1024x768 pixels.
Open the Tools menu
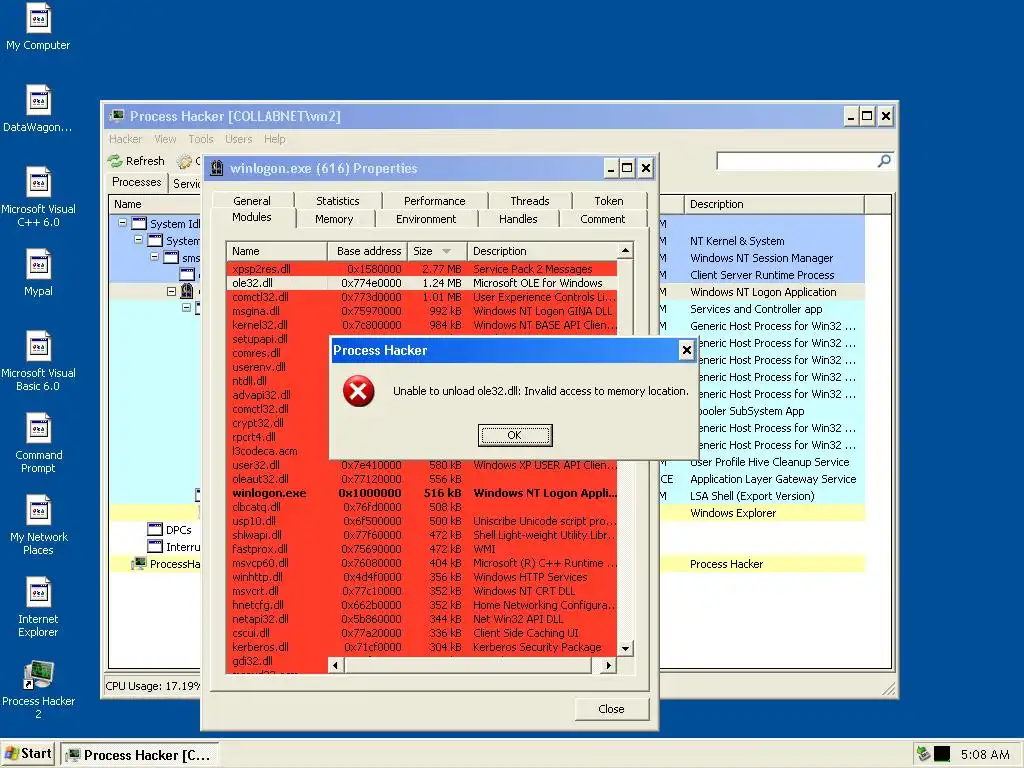[200, 139]
